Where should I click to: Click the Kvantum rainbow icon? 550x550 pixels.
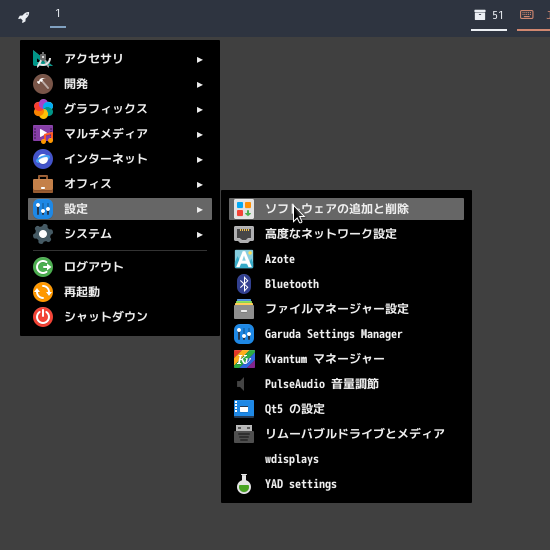(x=244, y=359)
